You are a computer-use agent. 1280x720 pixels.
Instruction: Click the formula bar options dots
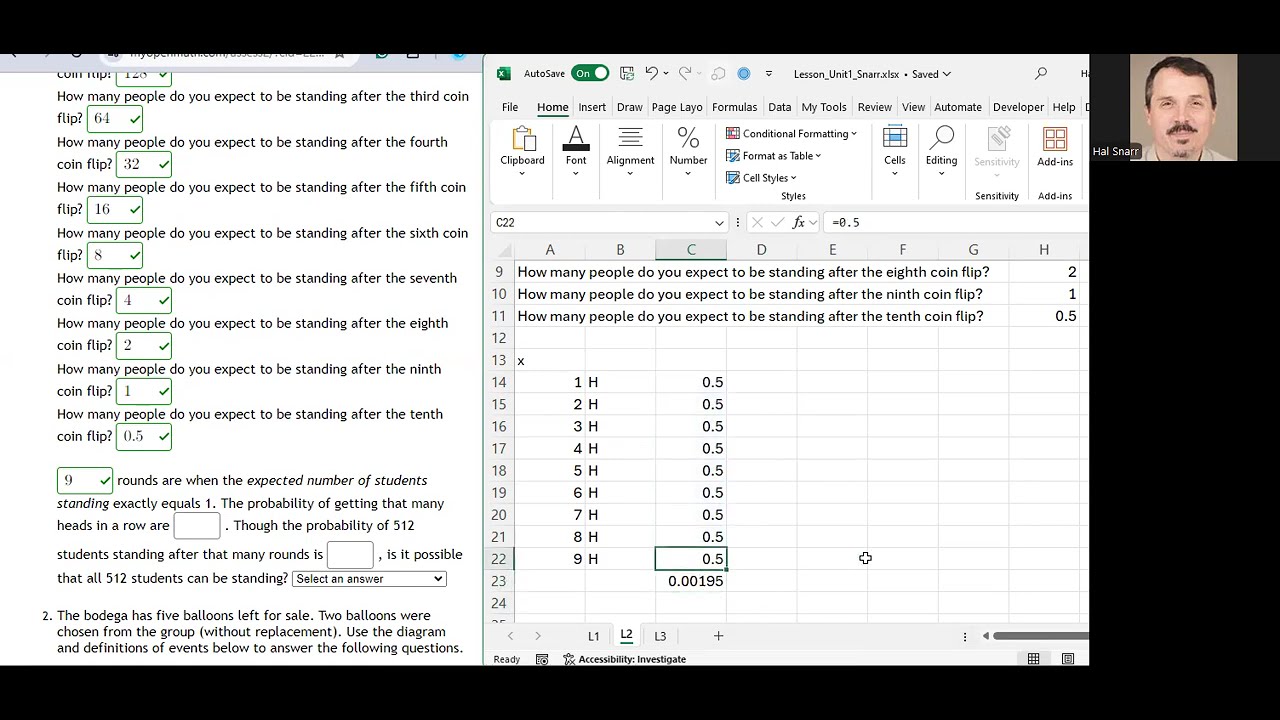click(x=737, y=222)
